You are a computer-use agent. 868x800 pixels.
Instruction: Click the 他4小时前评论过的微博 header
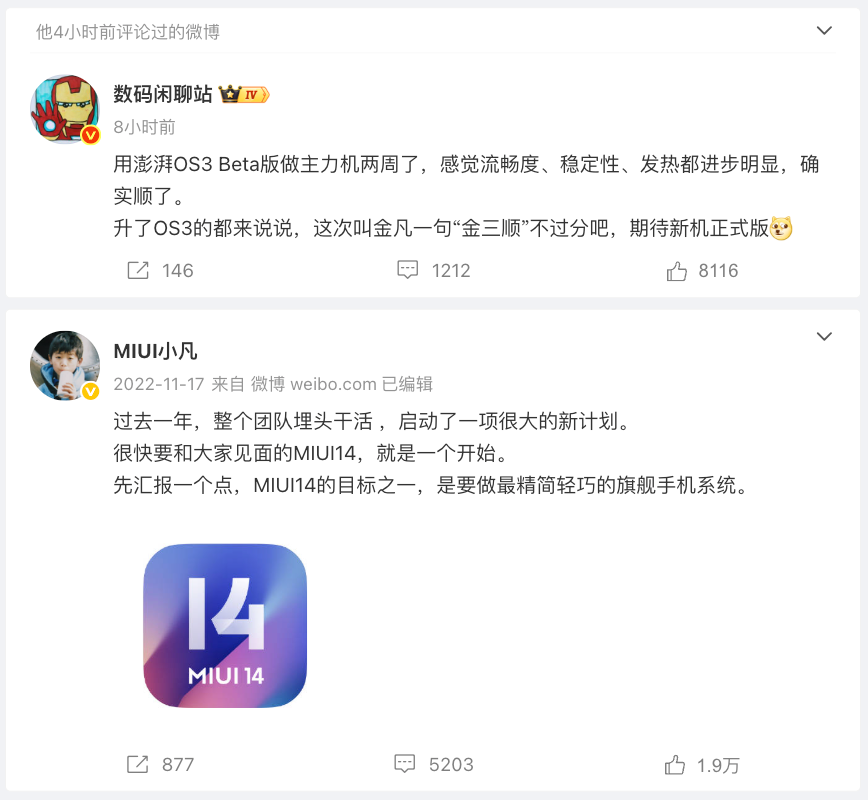coord(128,32)
